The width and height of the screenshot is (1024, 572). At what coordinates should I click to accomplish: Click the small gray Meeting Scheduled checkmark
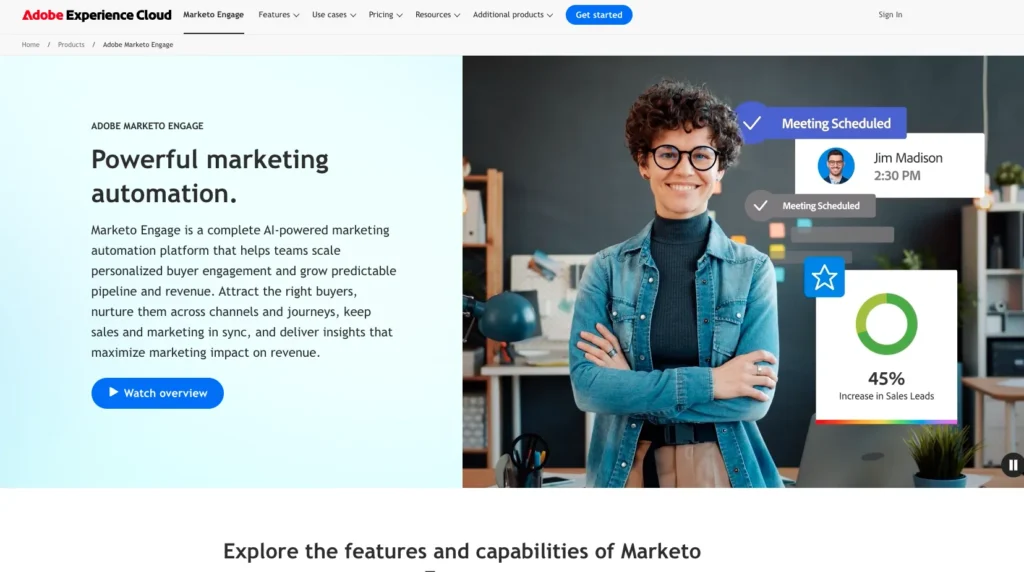coord(760,206)
